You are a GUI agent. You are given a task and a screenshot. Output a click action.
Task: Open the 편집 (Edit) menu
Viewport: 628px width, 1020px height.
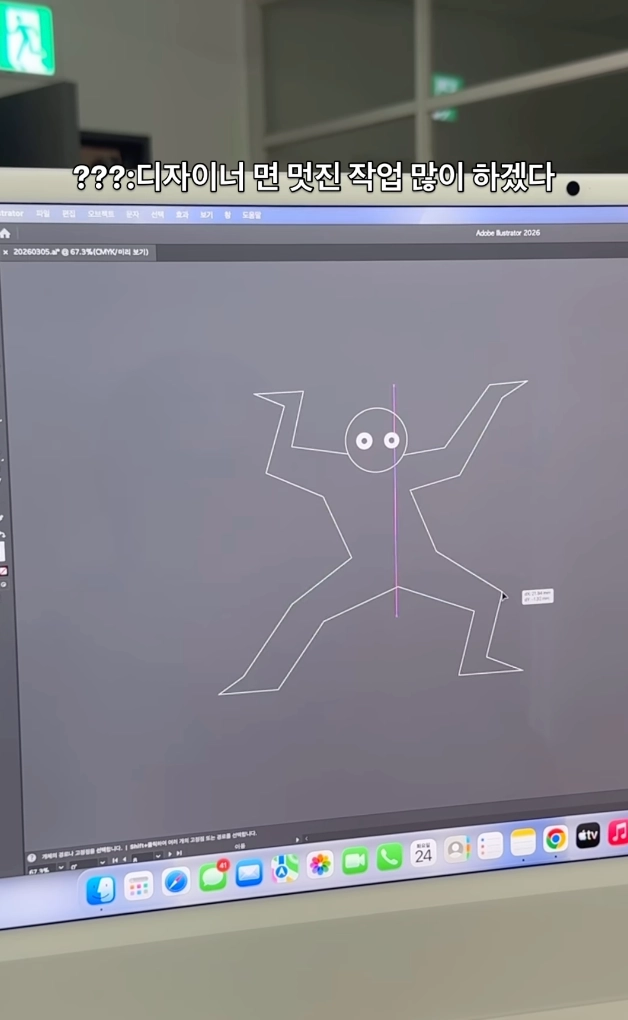click(x=69, y=214)
